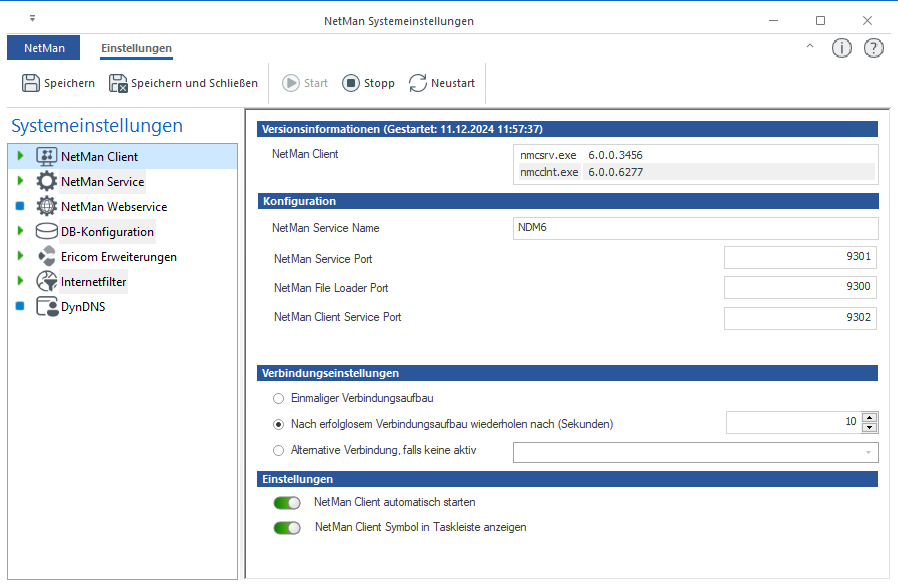
Task: Select the DB-Konfiguration database icon
Action: coord(46,232)
